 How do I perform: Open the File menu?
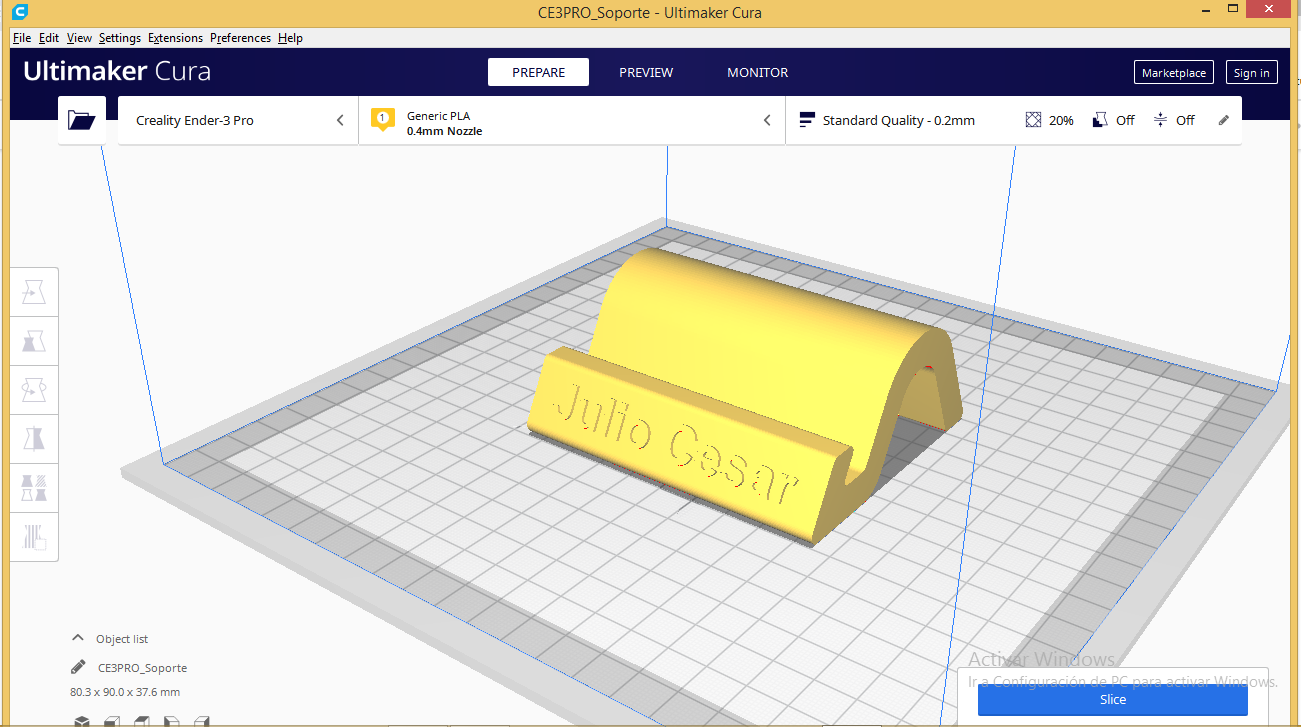[x=22, y=38]
